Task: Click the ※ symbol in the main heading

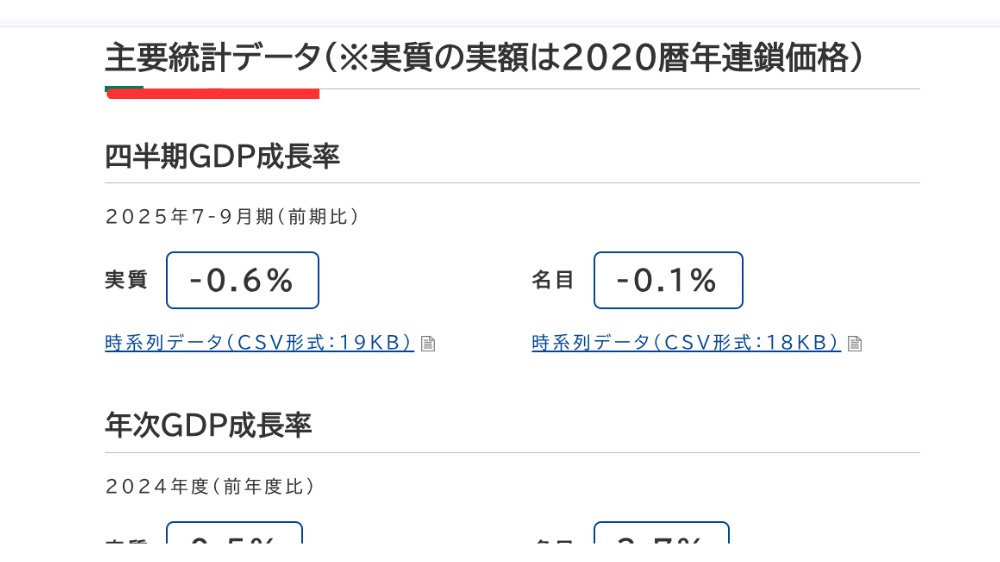Action: [354, 58]
